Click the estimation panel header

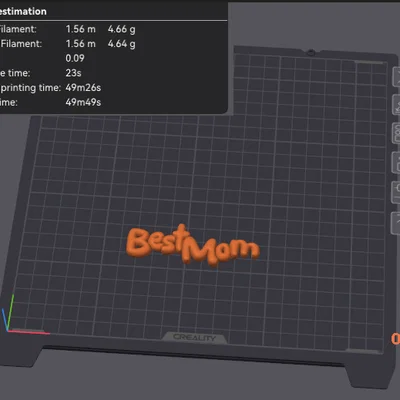[x=23, y=11]
